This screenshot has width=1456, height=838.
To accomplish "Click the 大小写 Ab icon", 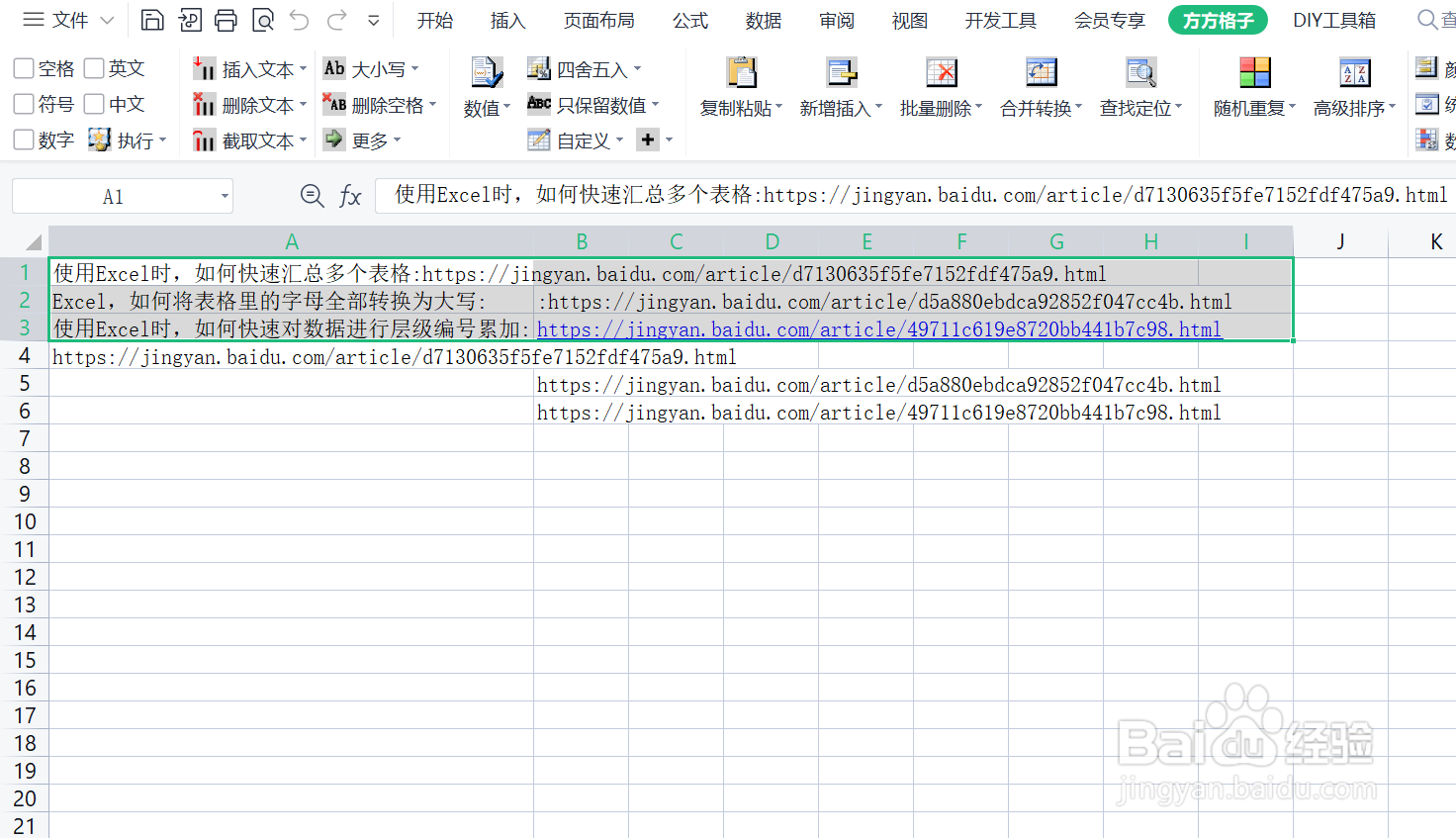I will [x=334, y=67].
